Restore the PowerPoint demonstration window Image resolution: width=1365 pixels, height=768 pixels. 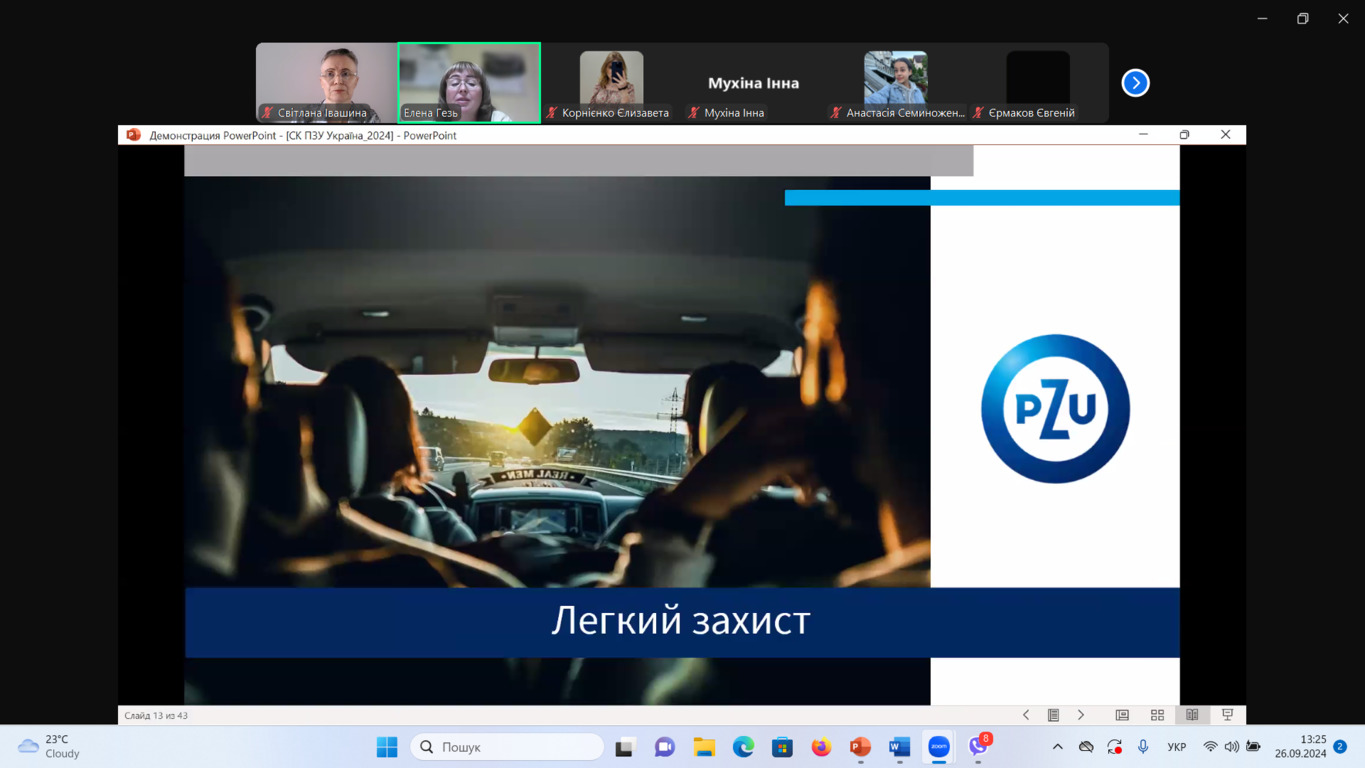(x=1184, y=135)
